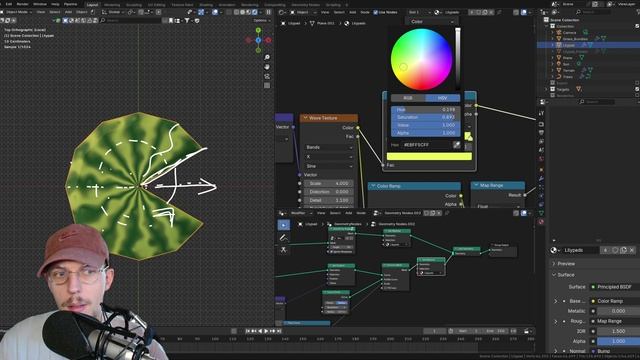This screenshot has height=360, width=640.
Task: Pick color with the eyedropper next to Hex
Action: pos(456,144)
